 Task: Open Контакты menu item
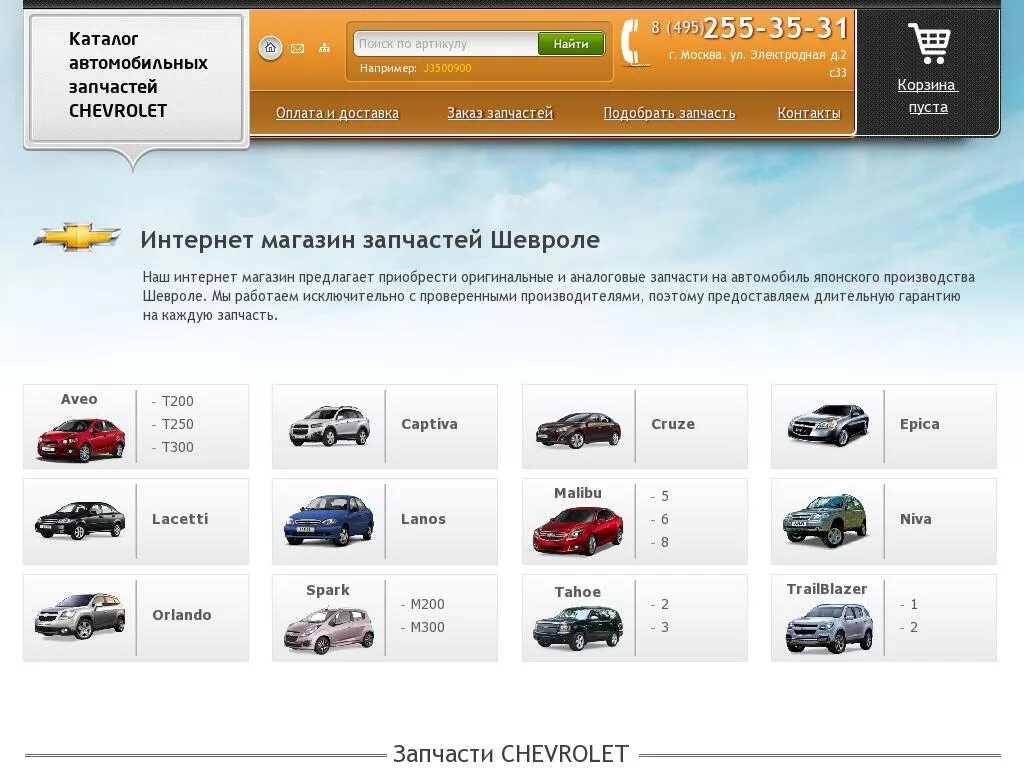(x=808, y=113)
